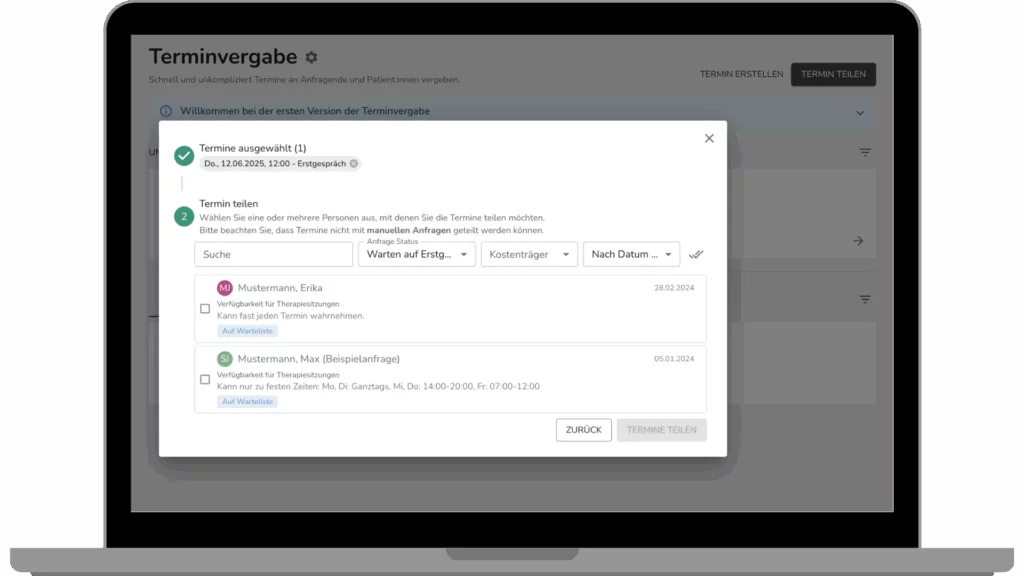Click the info icon in the welcome banner
The image size is (1024, 576).
(x=166, y=111)
